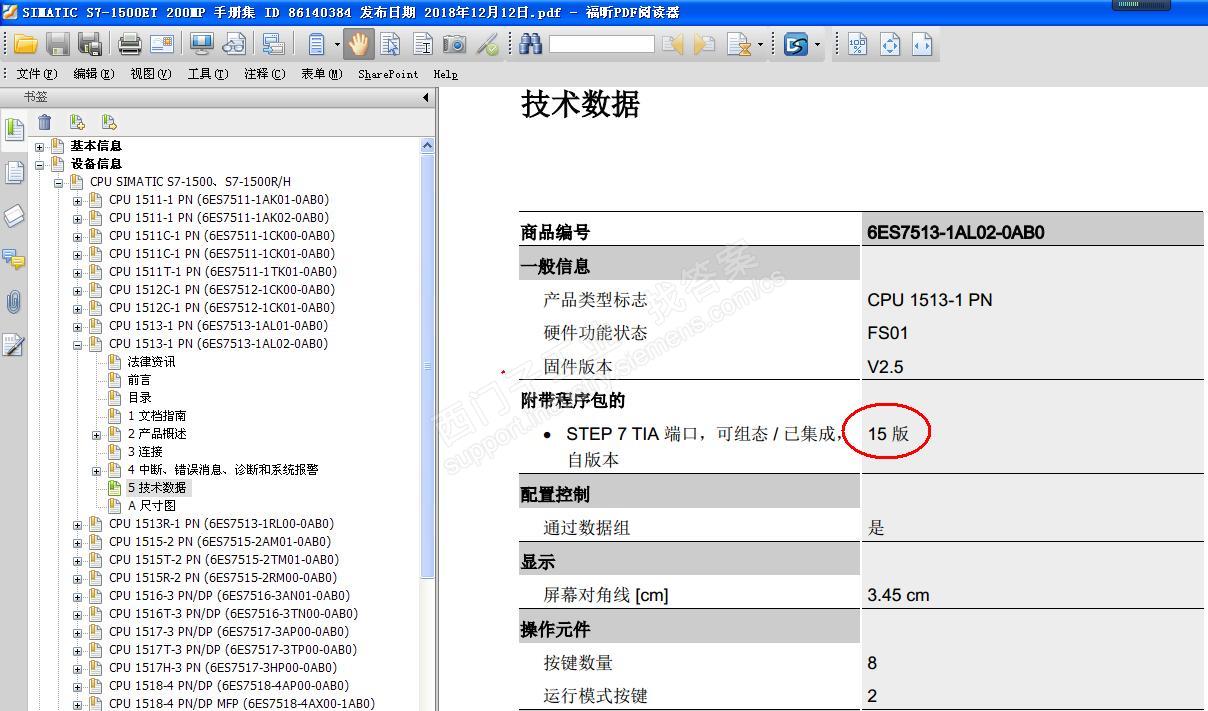1208x711 pixels.
Task: Select the 5 技术数据 bookmark
Action: (157, 488)
